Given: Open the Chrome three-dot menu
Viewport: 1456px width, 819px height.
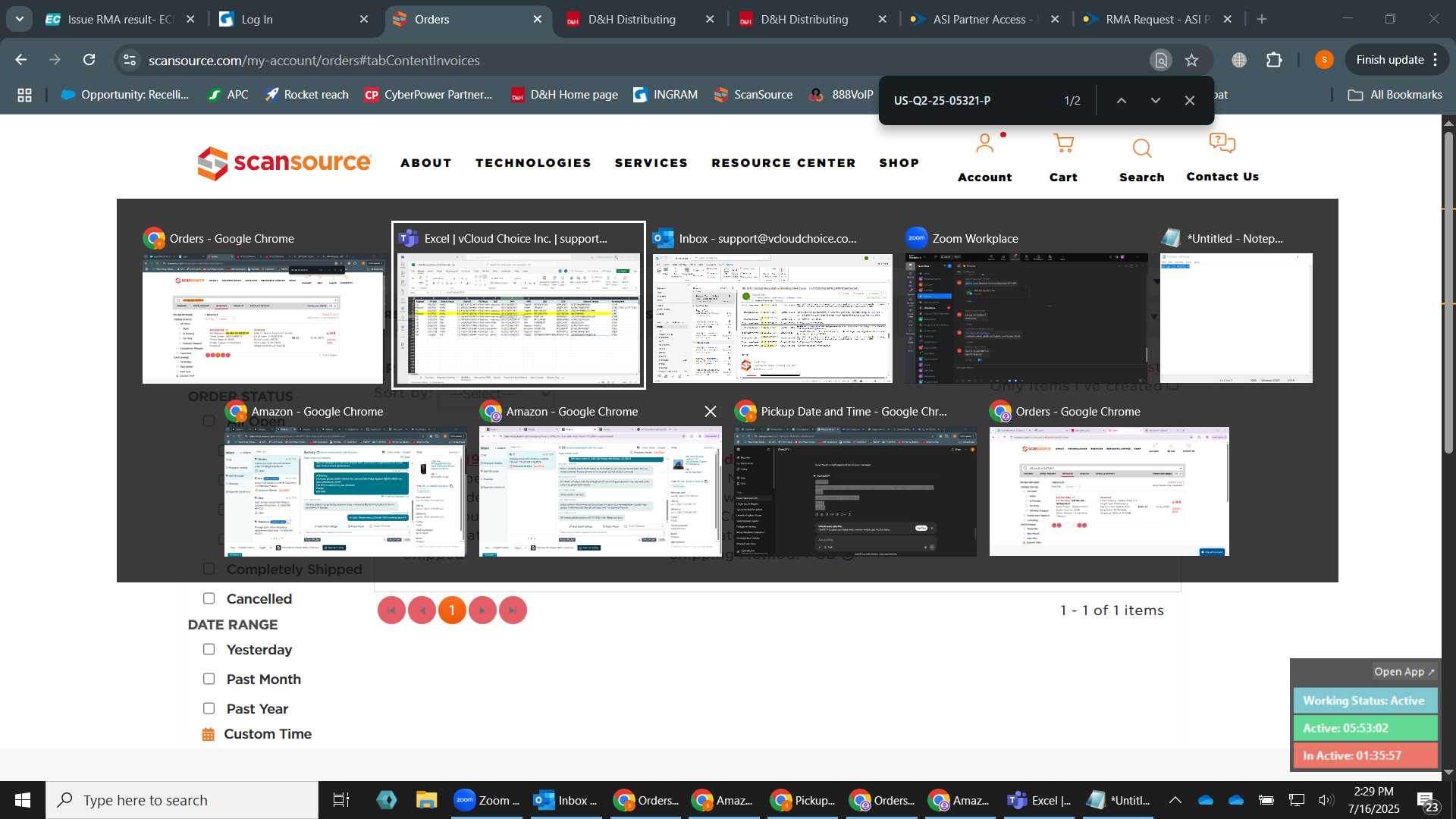Looking at the screenshot, I should [x=1436, y=60].
